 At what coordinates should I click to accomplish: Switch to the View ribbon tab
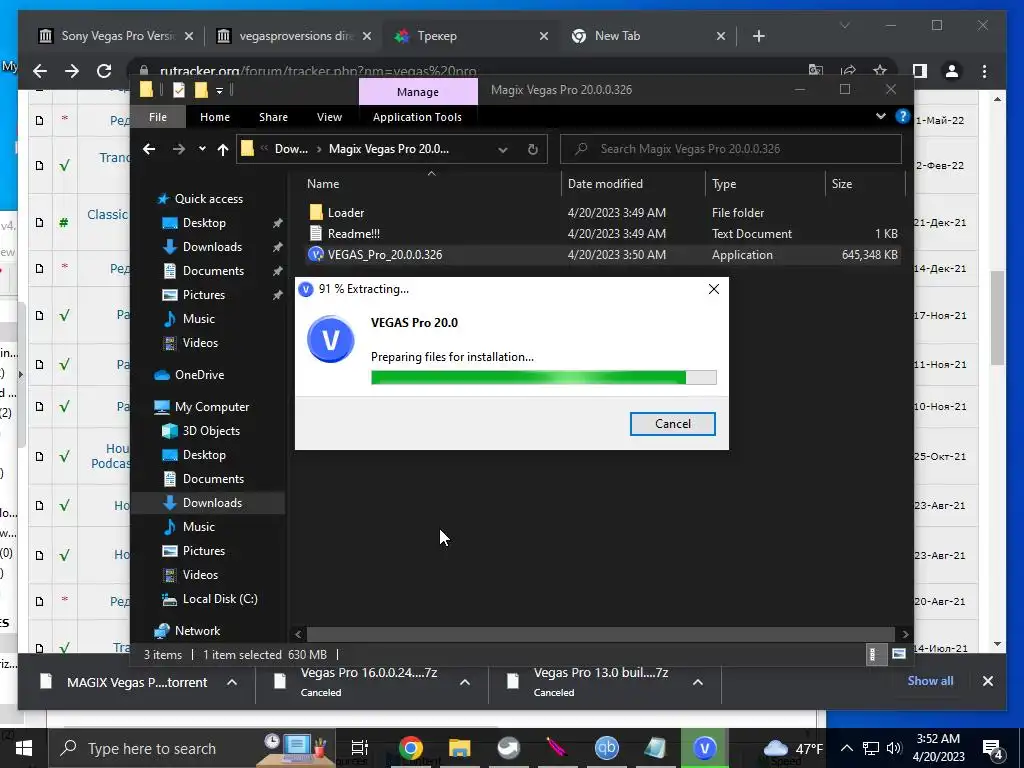click(x=329, y=117)
